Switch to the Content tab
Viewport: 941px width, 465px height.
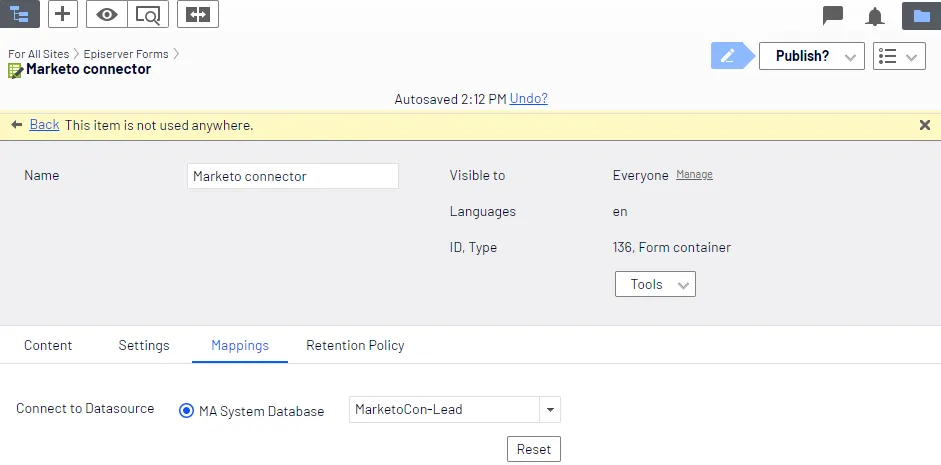point(48,346)
